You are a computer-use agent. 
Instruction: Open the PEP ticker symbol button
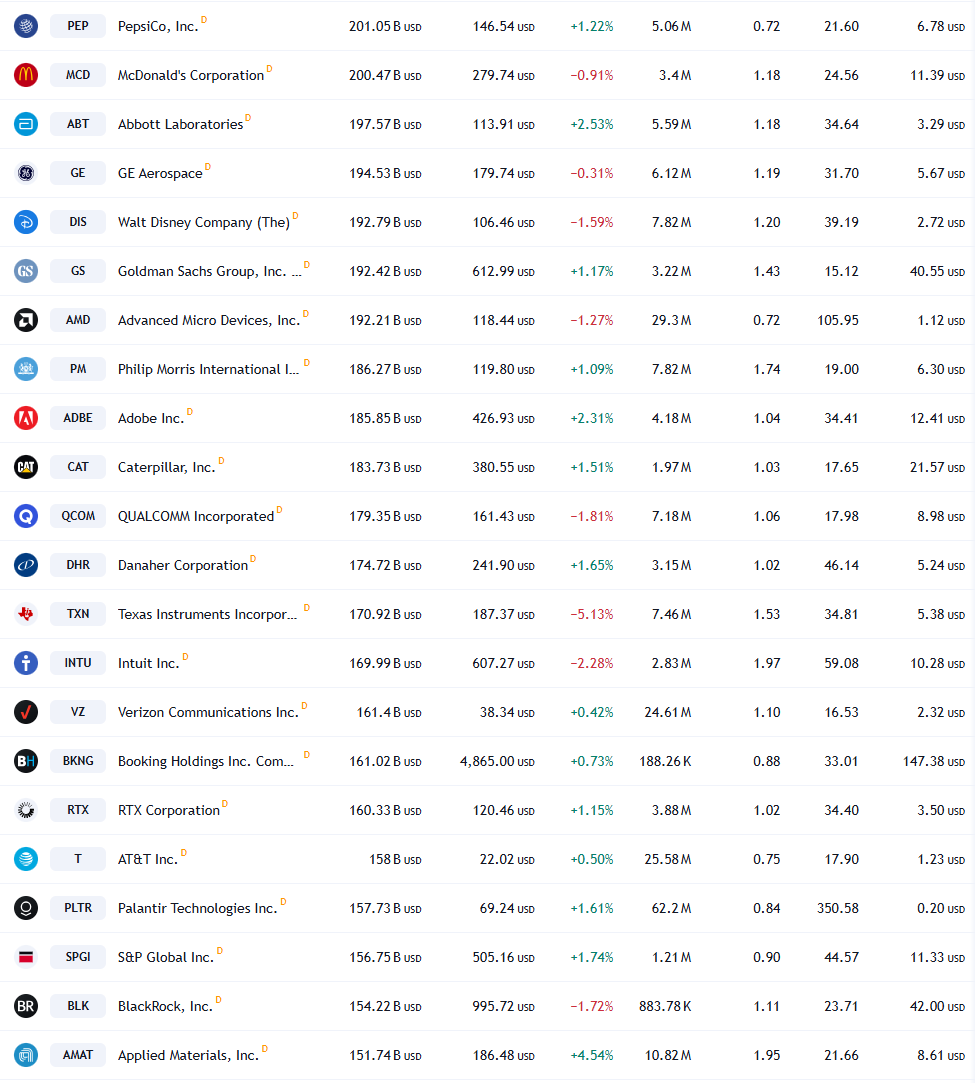78,26
